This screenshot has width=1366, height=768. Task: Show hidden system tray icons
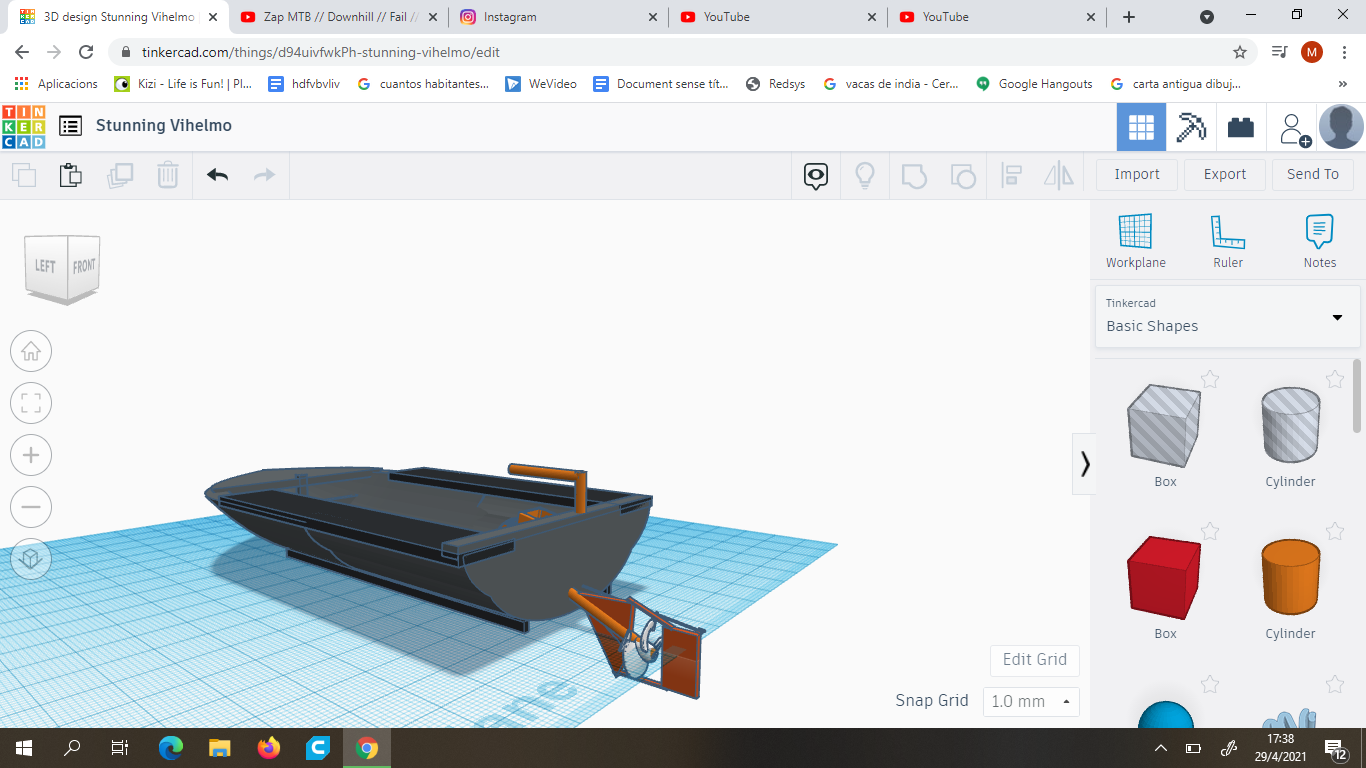coord(1161,748)
